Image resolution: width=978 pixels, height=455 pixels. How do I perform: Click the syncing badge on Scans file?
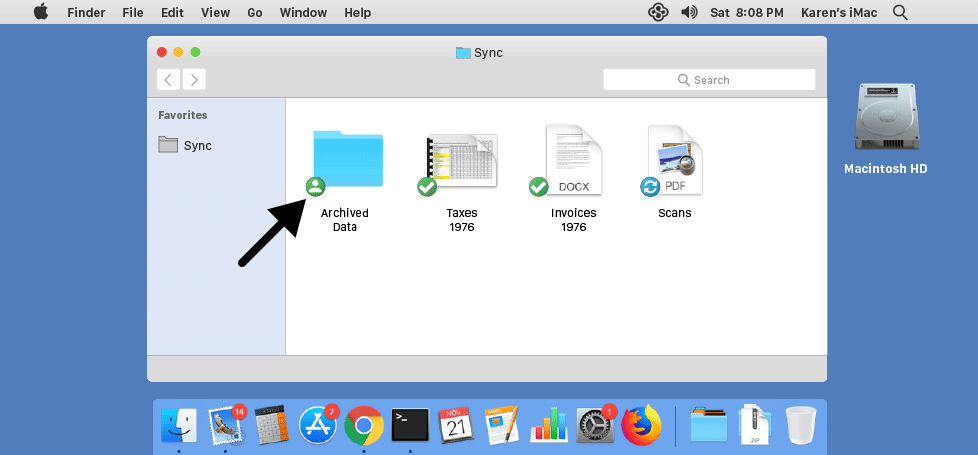tap(650, 187)
